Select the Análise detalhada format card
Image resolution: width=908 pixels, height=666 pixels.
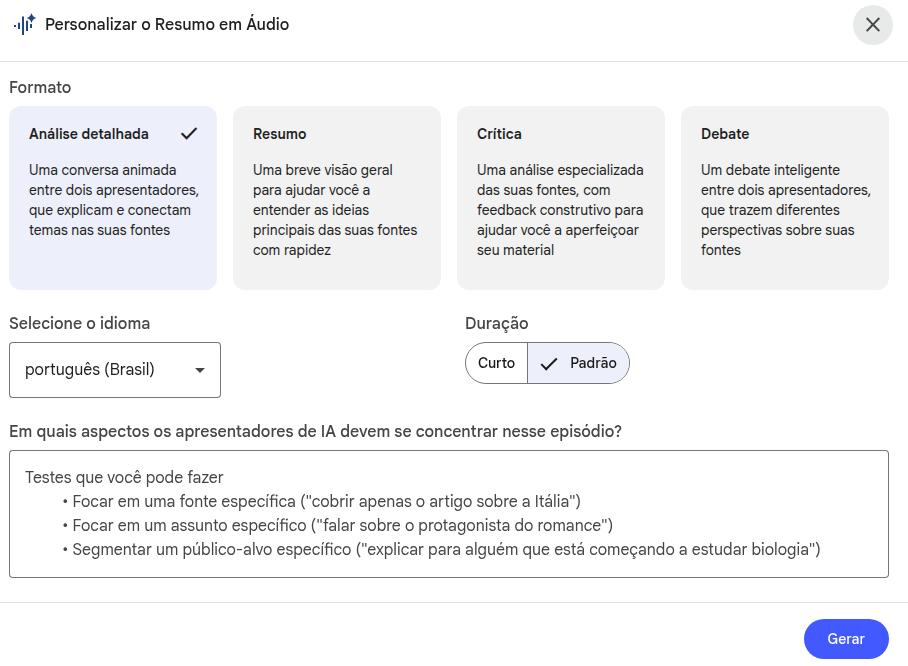click(x=112, y=197)
